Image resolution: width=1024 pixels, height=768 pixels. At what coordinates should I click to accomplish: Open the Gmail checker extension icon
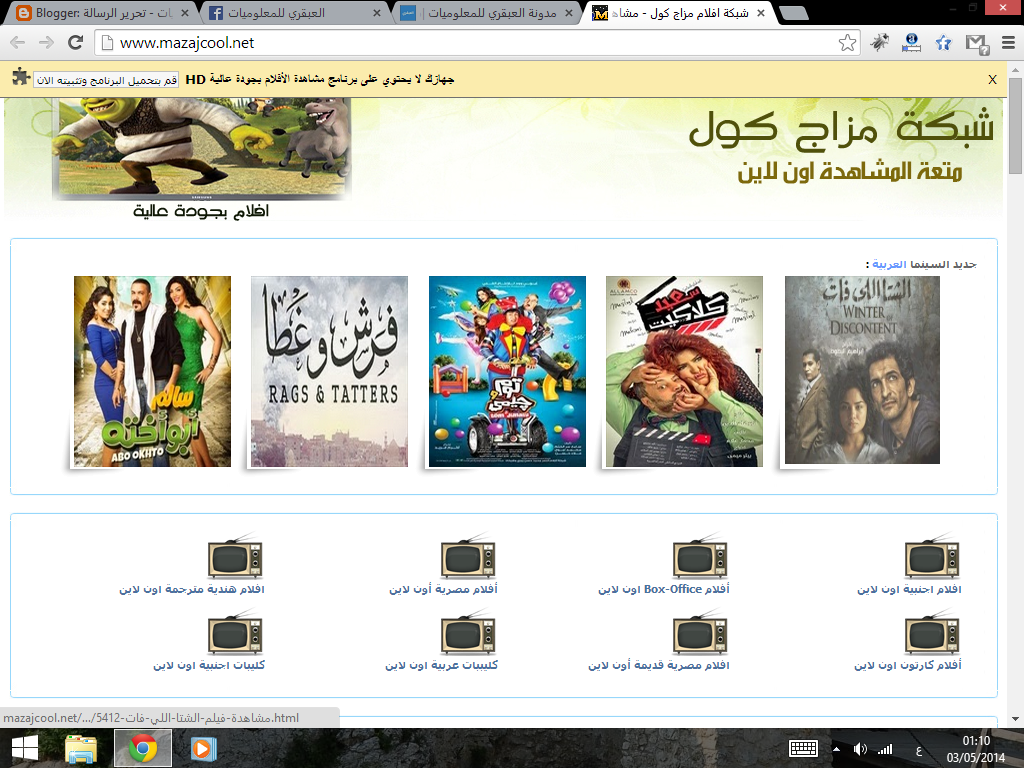(977, 44)
